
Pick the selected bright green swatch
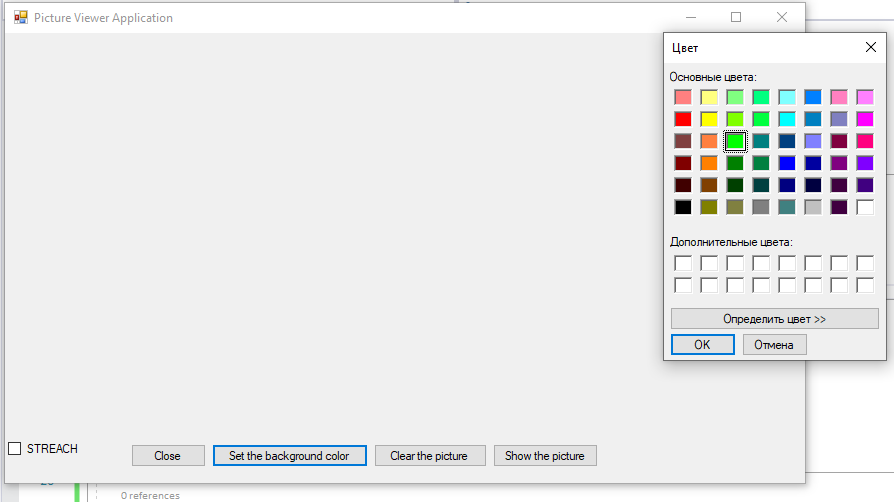[x=735, y=141]
